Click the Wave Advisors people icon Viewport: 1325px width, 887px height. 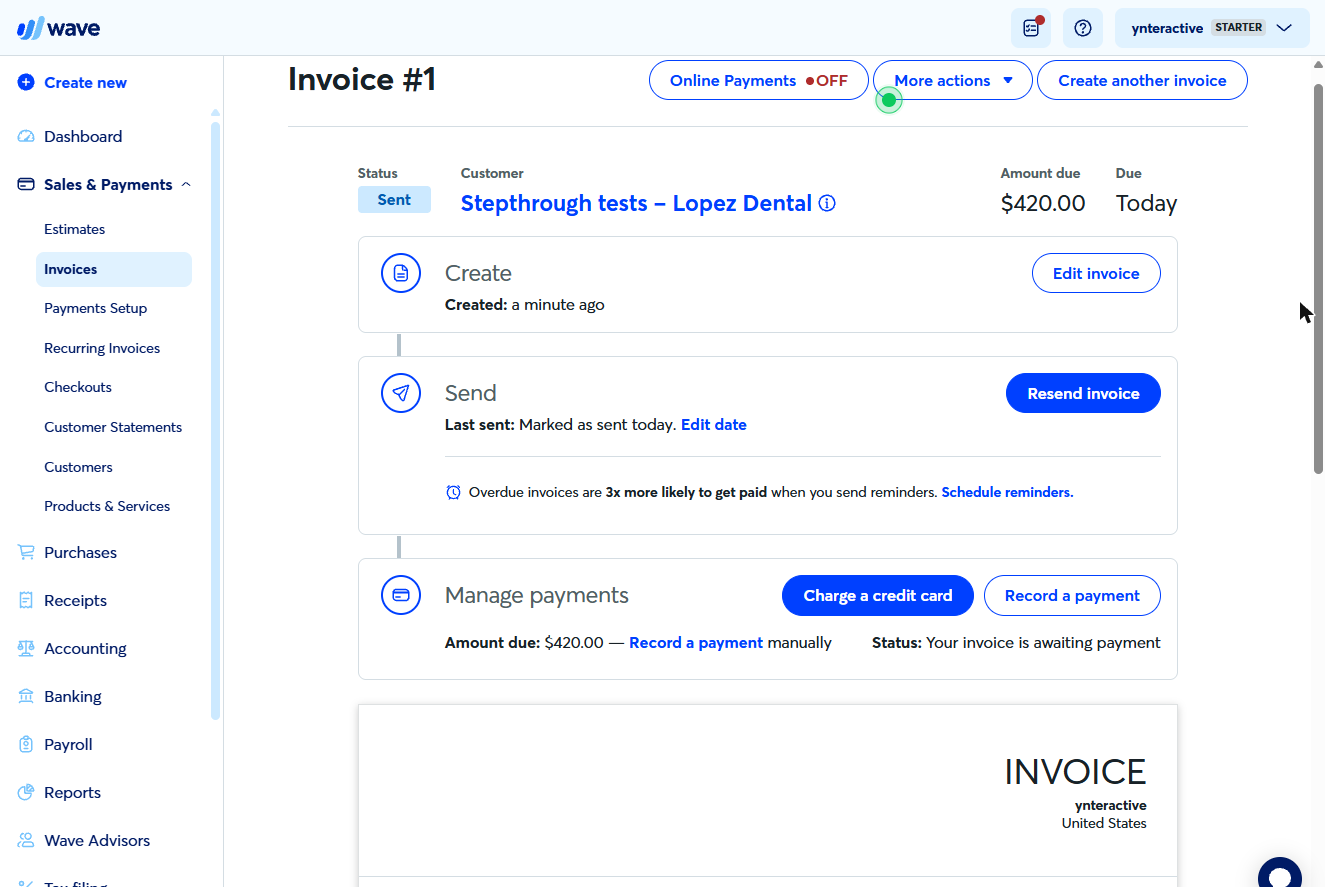(26, 841)
